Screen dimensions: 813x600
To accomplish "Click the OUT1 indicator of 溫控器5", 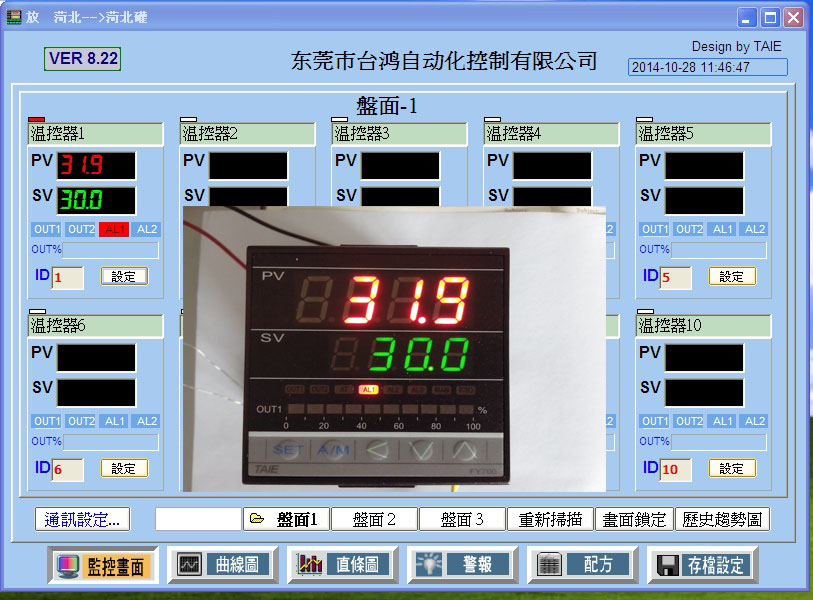I will pyautogui.click(x=655, y=229).
